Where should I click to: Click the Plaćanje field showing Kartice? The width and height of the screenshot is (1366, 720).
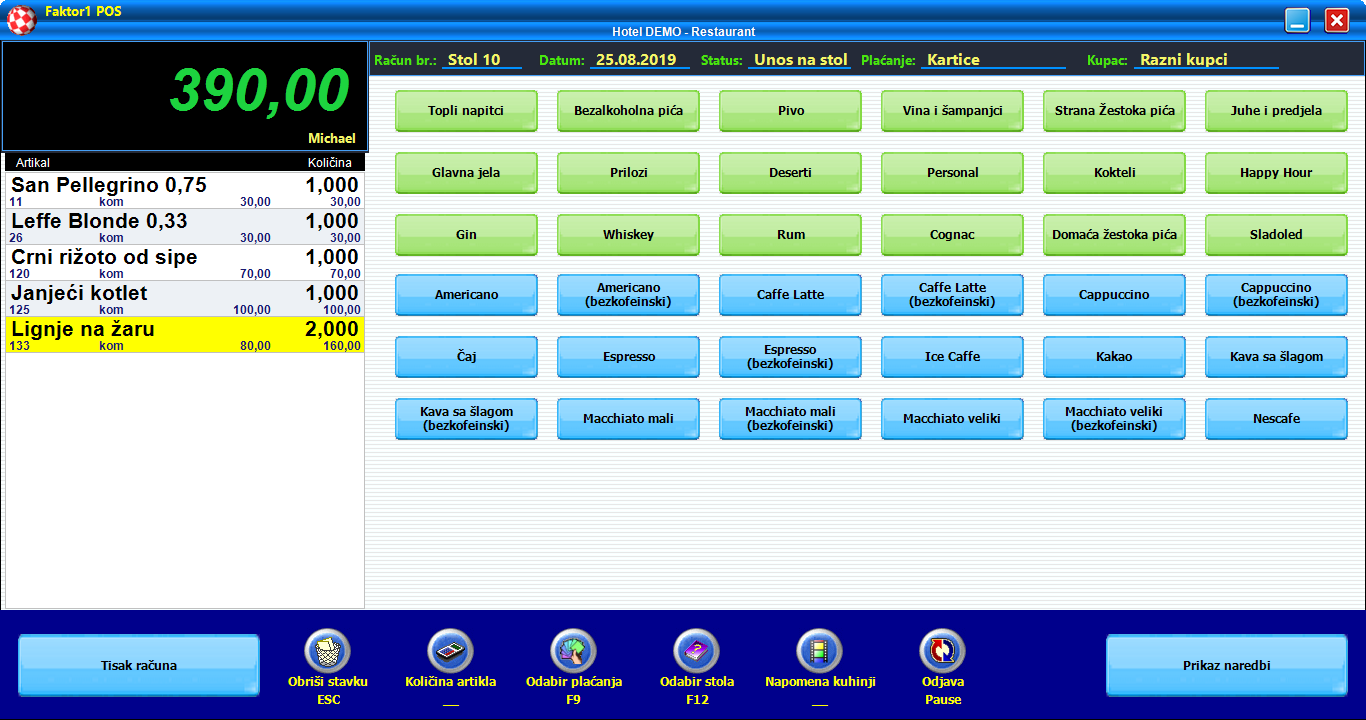[x=992, y=60]
